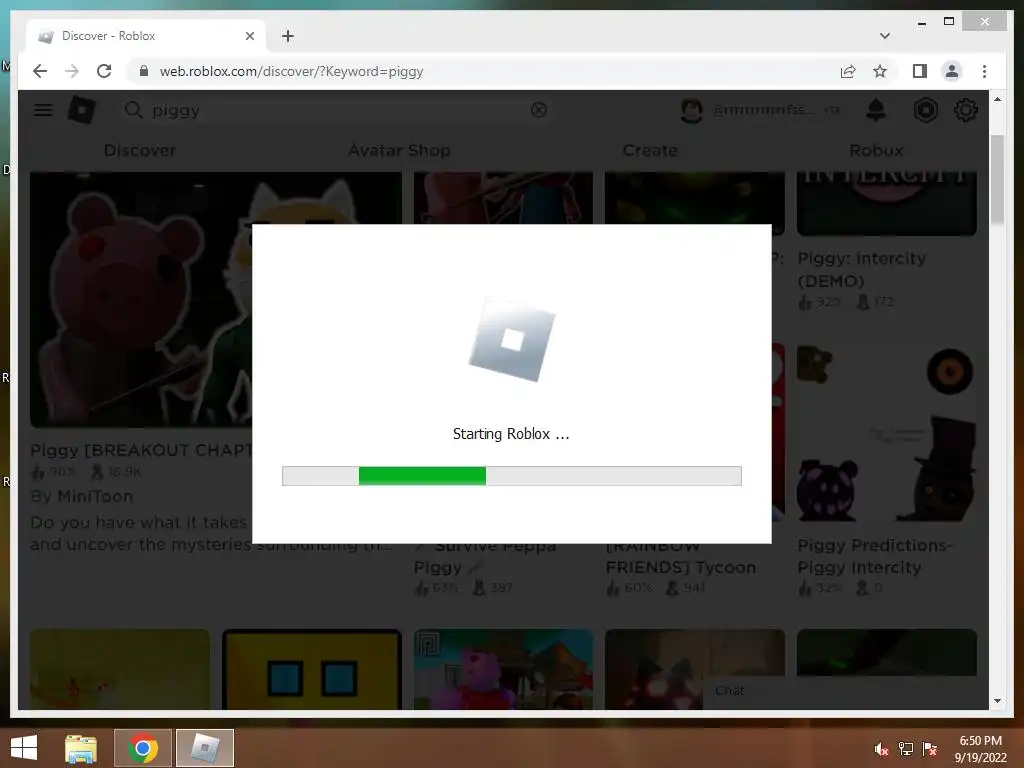Open Action Center flag tray icon
The height and width of the screenshot is (768, 1024).
coord(929,749)
